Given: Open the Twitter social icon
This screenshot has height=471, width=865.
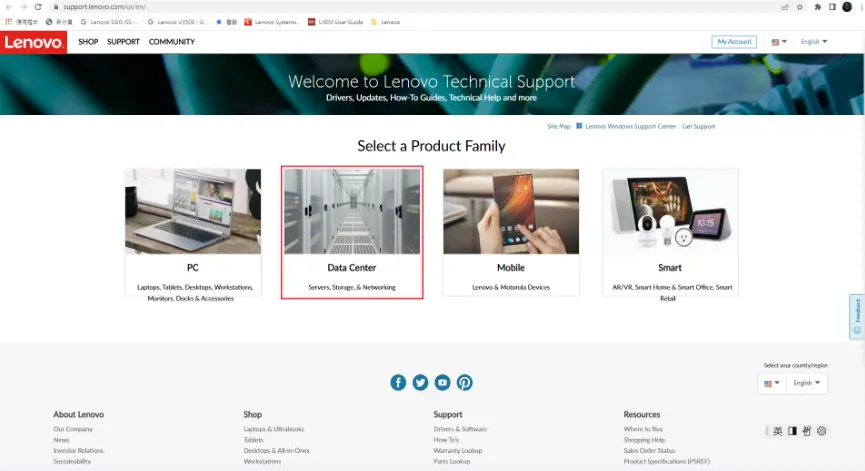Looking at the screenshot, I should (x=420, y=382).
